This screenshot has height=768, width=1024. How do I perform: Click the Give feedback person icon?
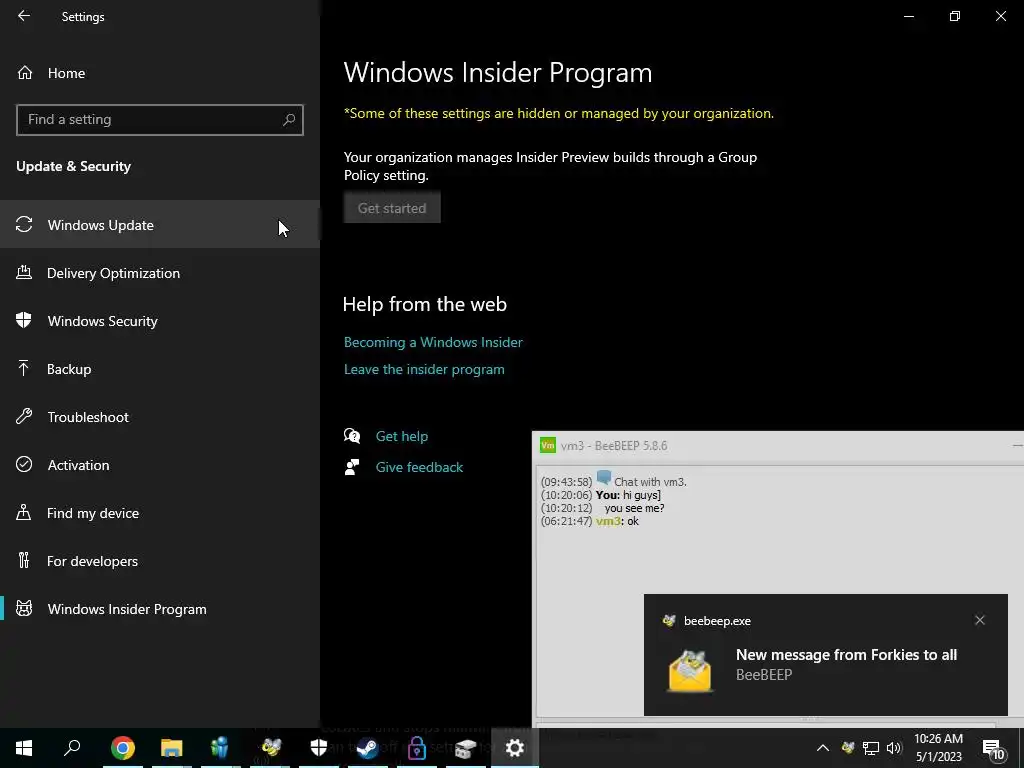(352, 467)
